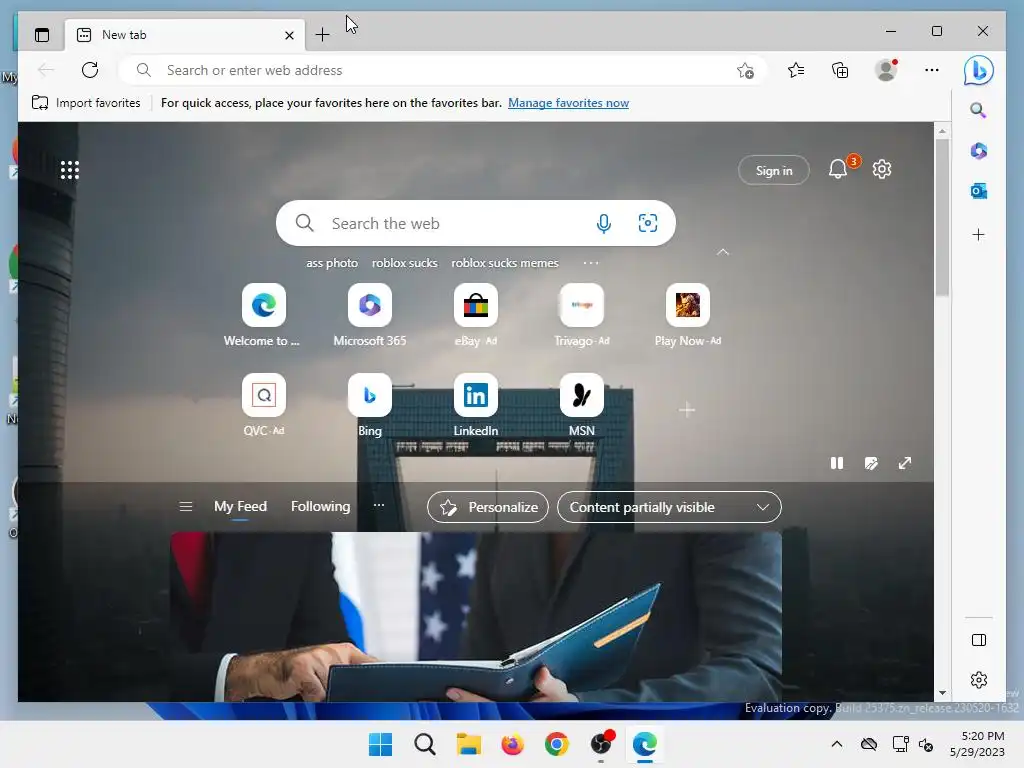This screenshot has height=768, width=1024.
Task: Open the LinkedIn quick link
Action: click(475, 406)
